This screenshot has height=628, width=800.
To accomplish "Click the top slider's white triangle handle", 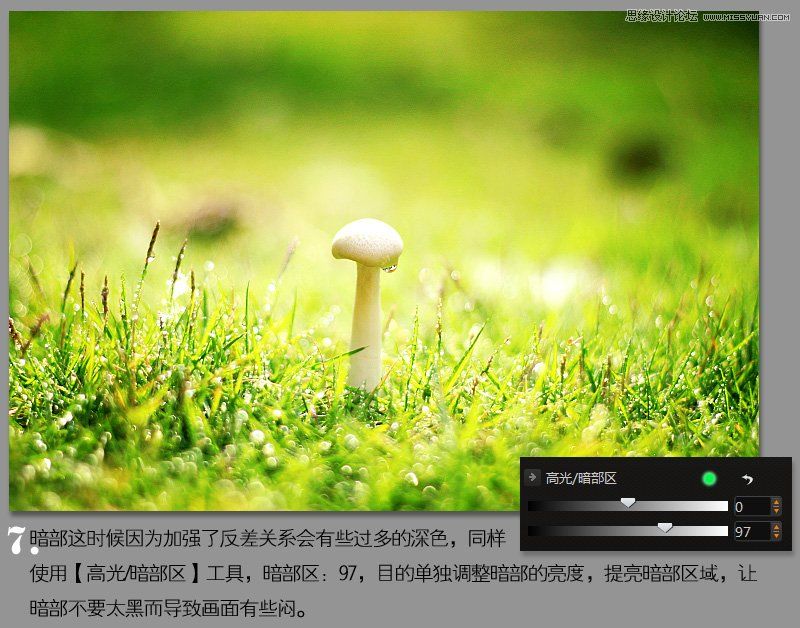I will click(x=628, y=502).
